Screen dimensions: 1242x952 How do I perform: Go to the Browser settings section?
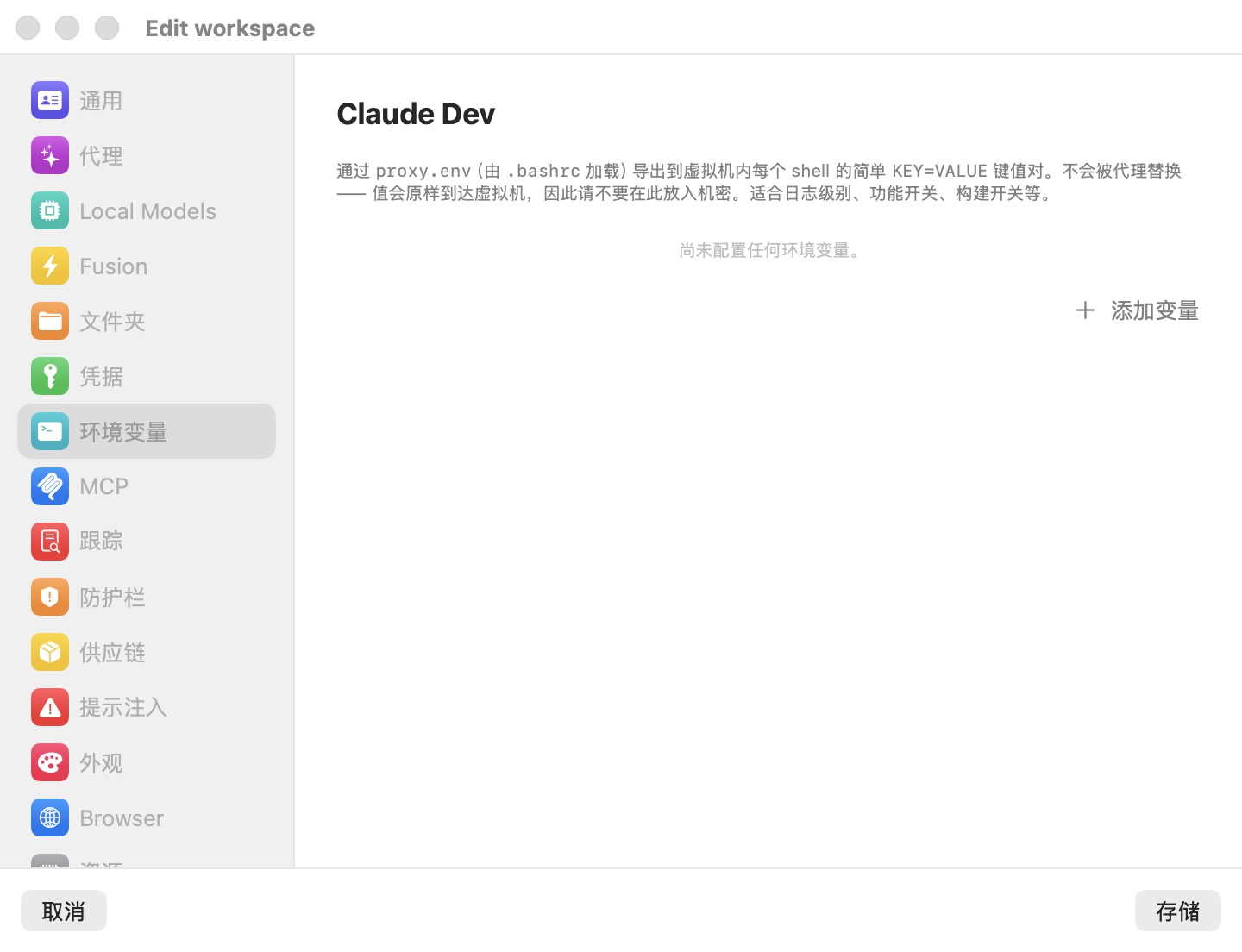coord(147,817)
